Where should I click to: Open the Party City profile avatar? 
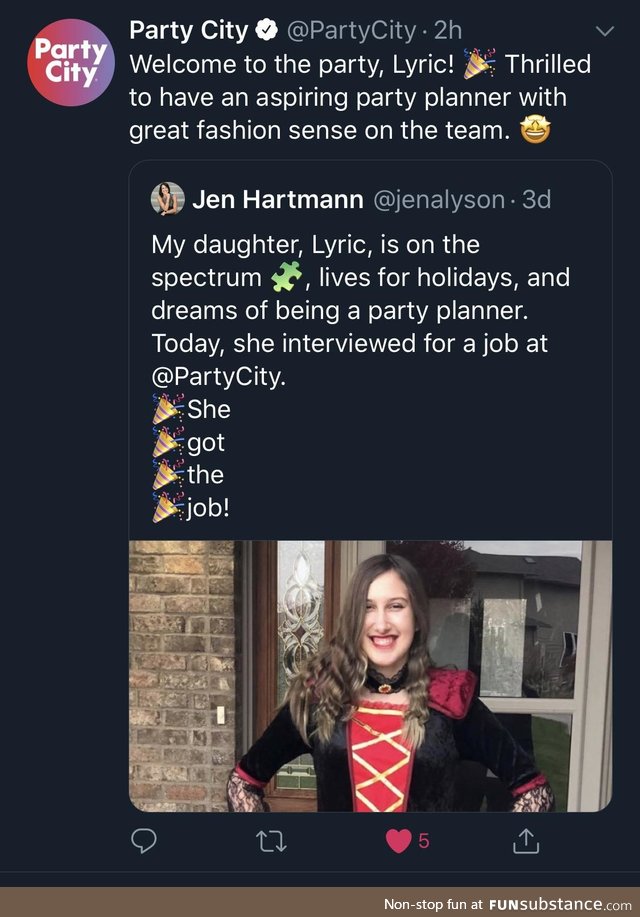pyautogui.click(x=71, y=63)
